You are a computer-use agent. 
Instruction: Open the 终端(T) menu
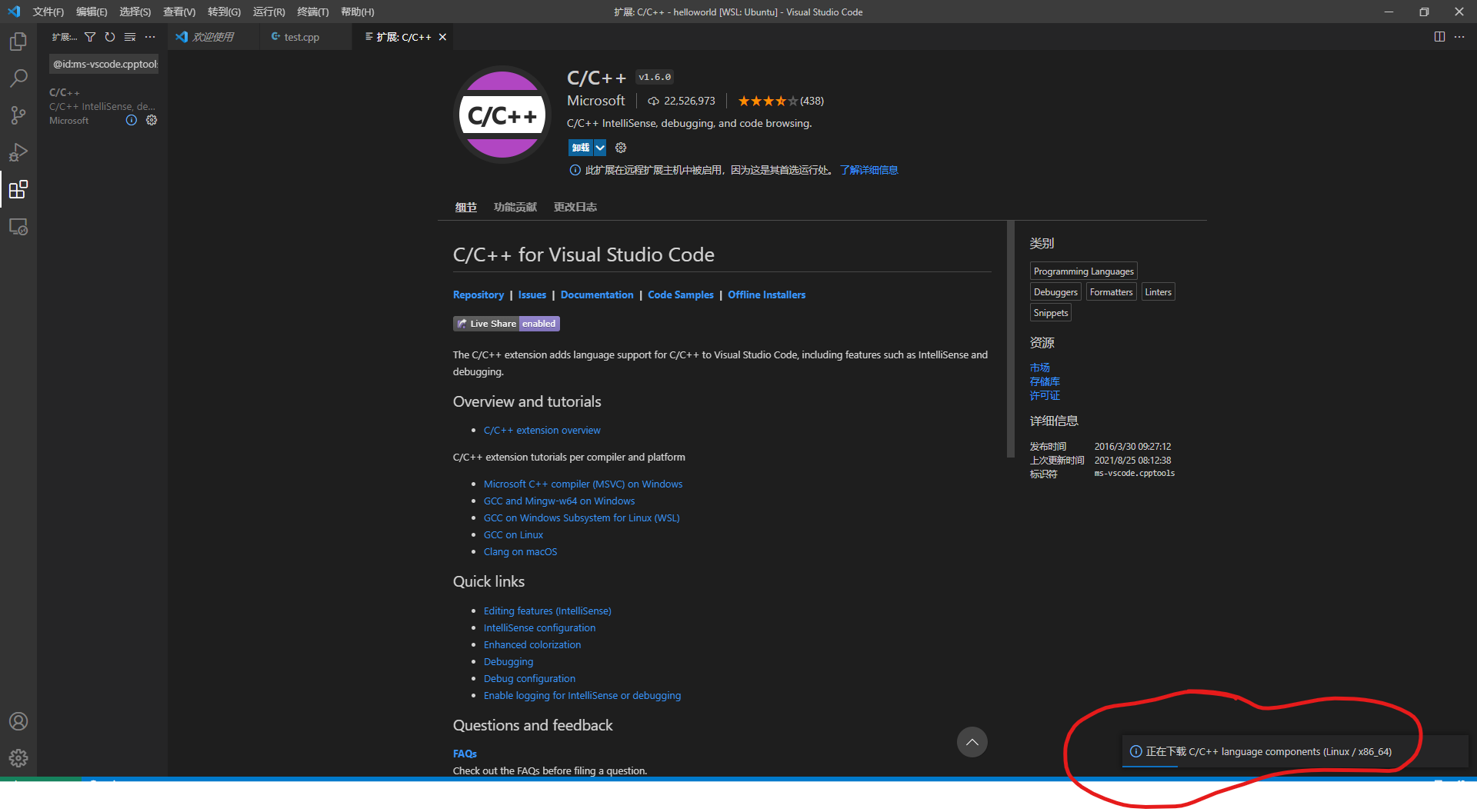[313, 12]
